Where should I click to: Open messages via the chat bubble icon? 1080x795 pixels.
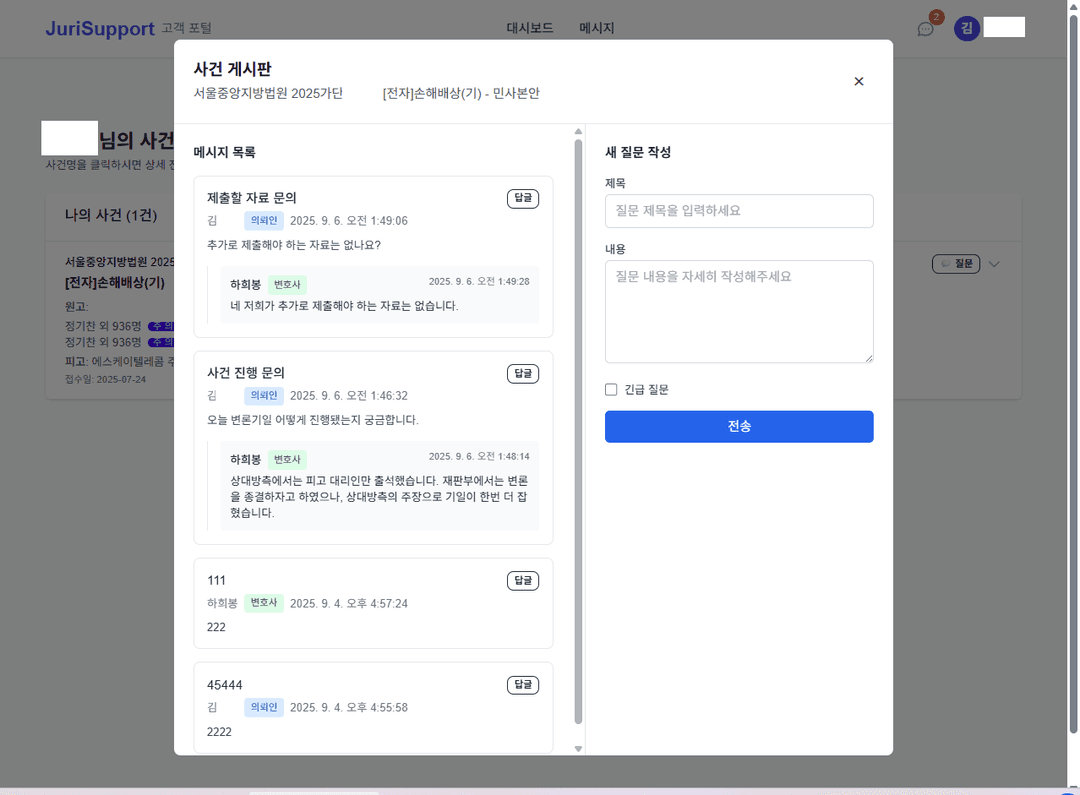(924, 29)
